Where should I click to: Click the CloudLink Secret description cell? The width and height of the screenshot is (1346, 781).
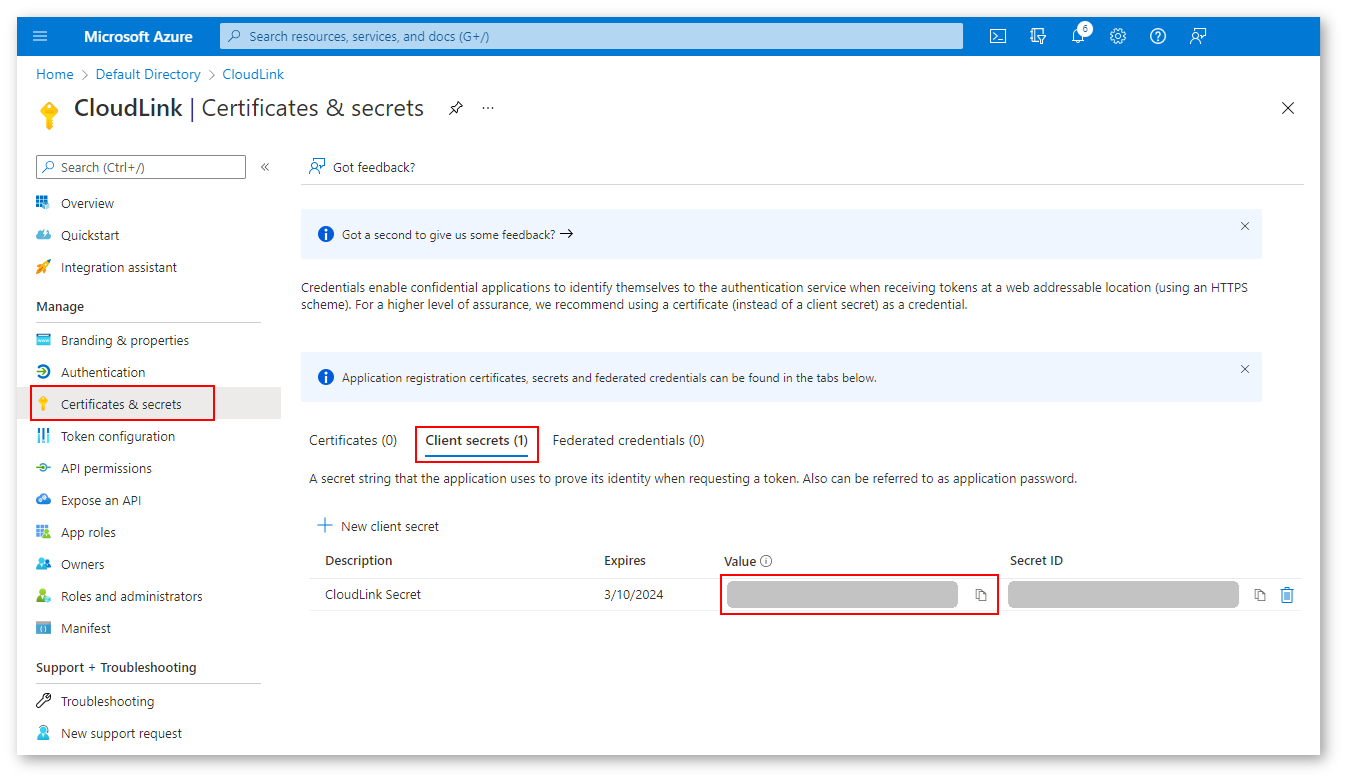click(373, 594)
